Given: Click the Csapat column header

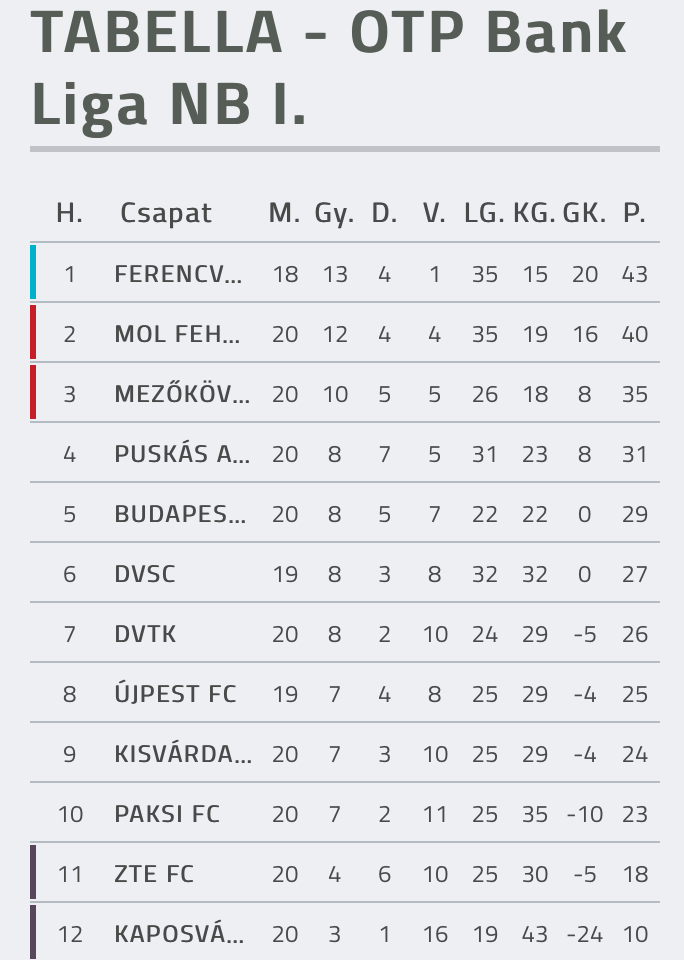Looking at the screenshot, I should point(165,214).
